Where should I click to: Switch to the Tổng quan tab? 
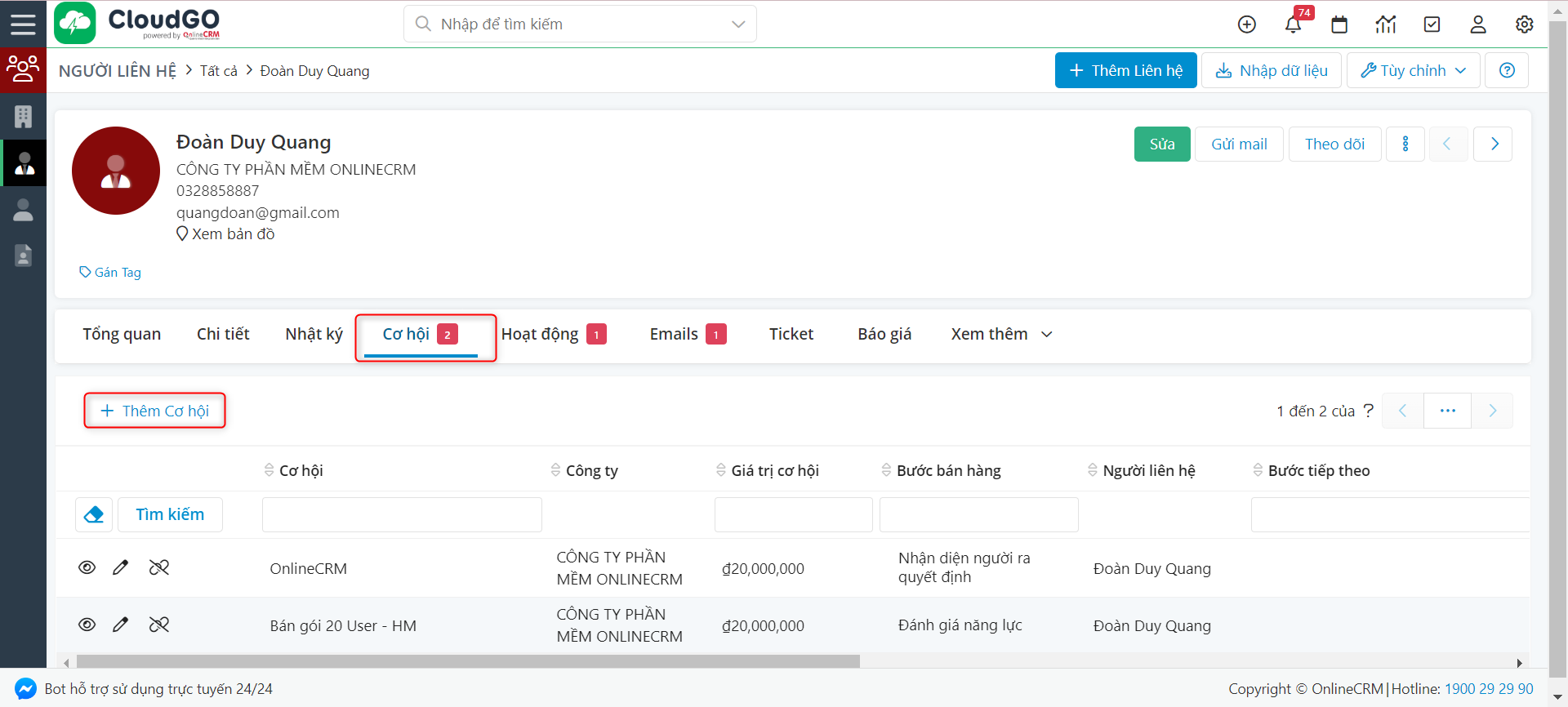(x=122, y=334)
